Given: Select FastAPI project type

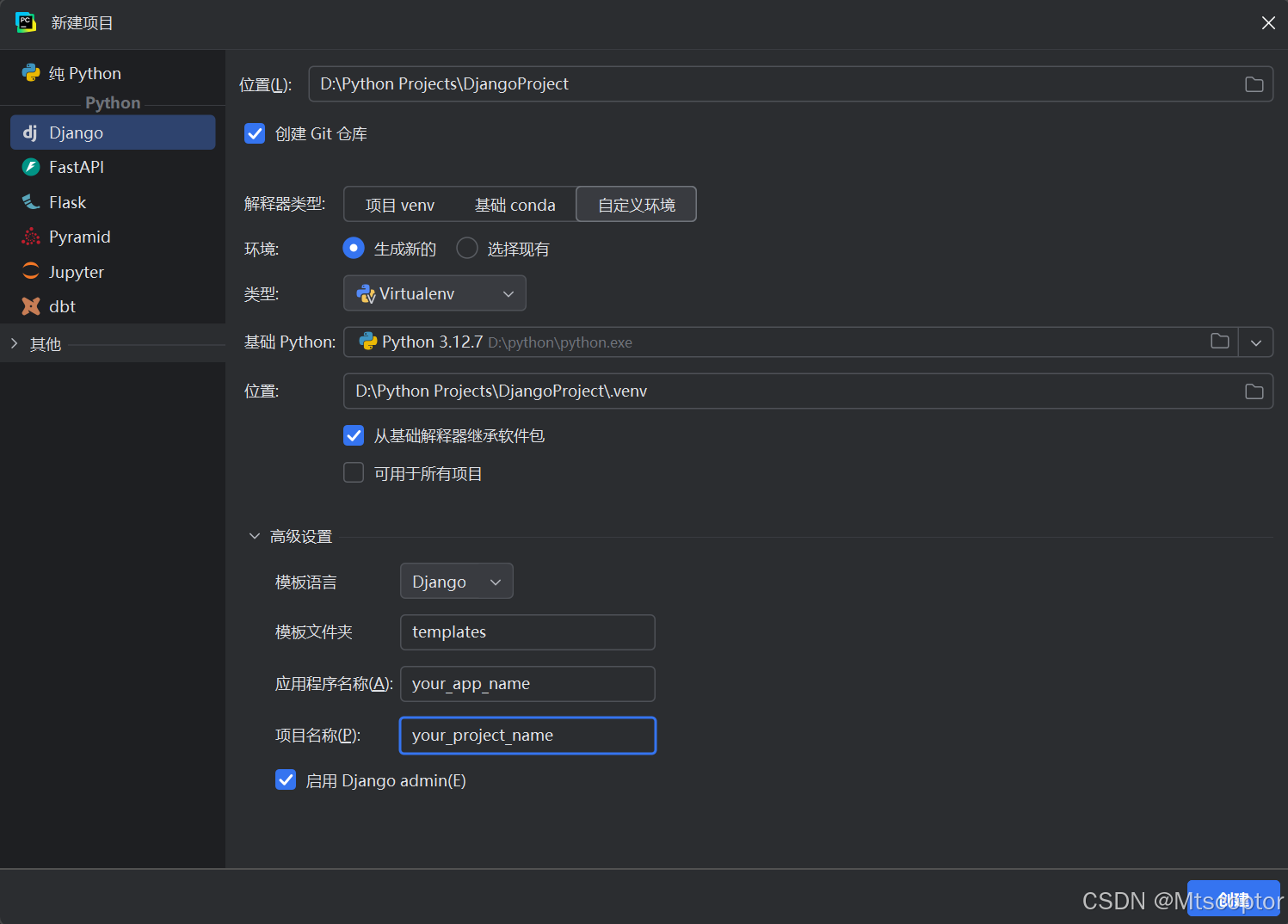Looking at the screenshot, I should click(x=113, y=167).
